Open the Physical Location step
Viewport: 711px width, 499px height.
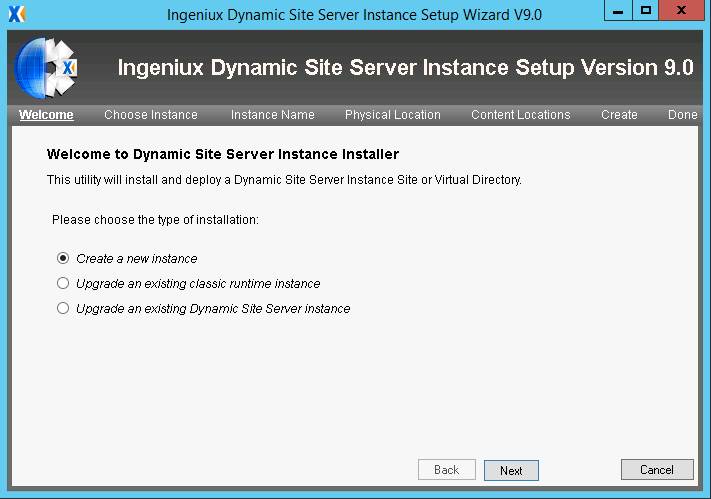[x=393, y=115]
